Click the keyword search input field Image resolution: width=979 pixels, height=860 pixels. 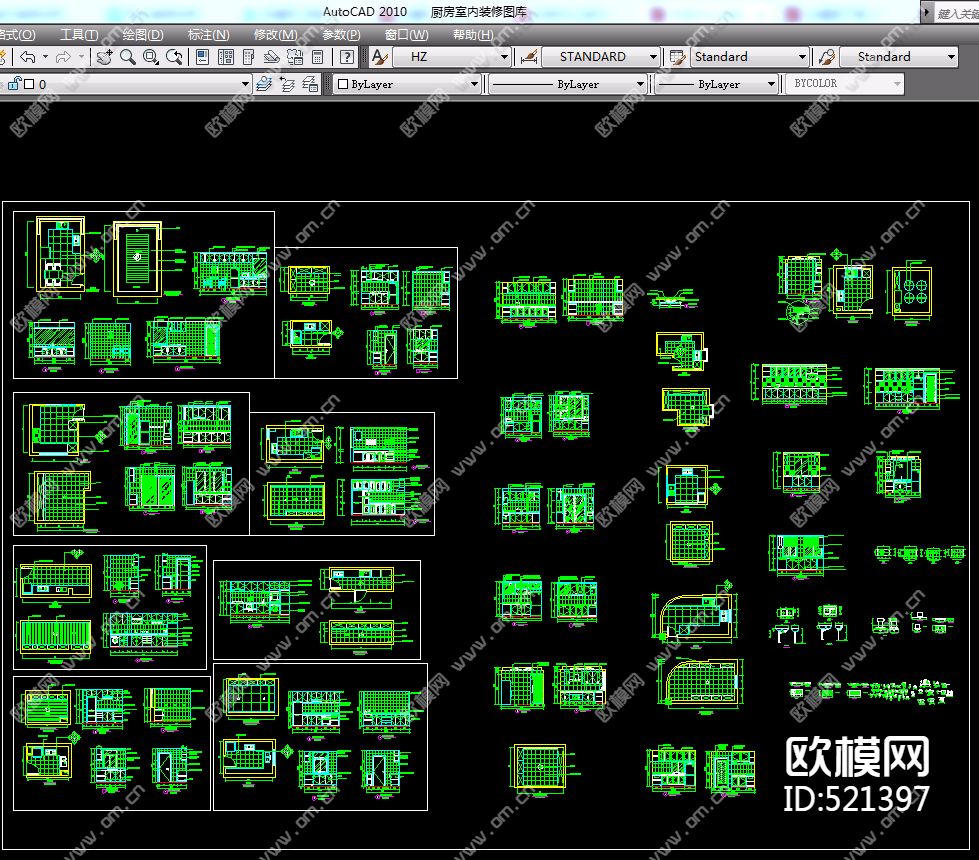pos(957,13)
